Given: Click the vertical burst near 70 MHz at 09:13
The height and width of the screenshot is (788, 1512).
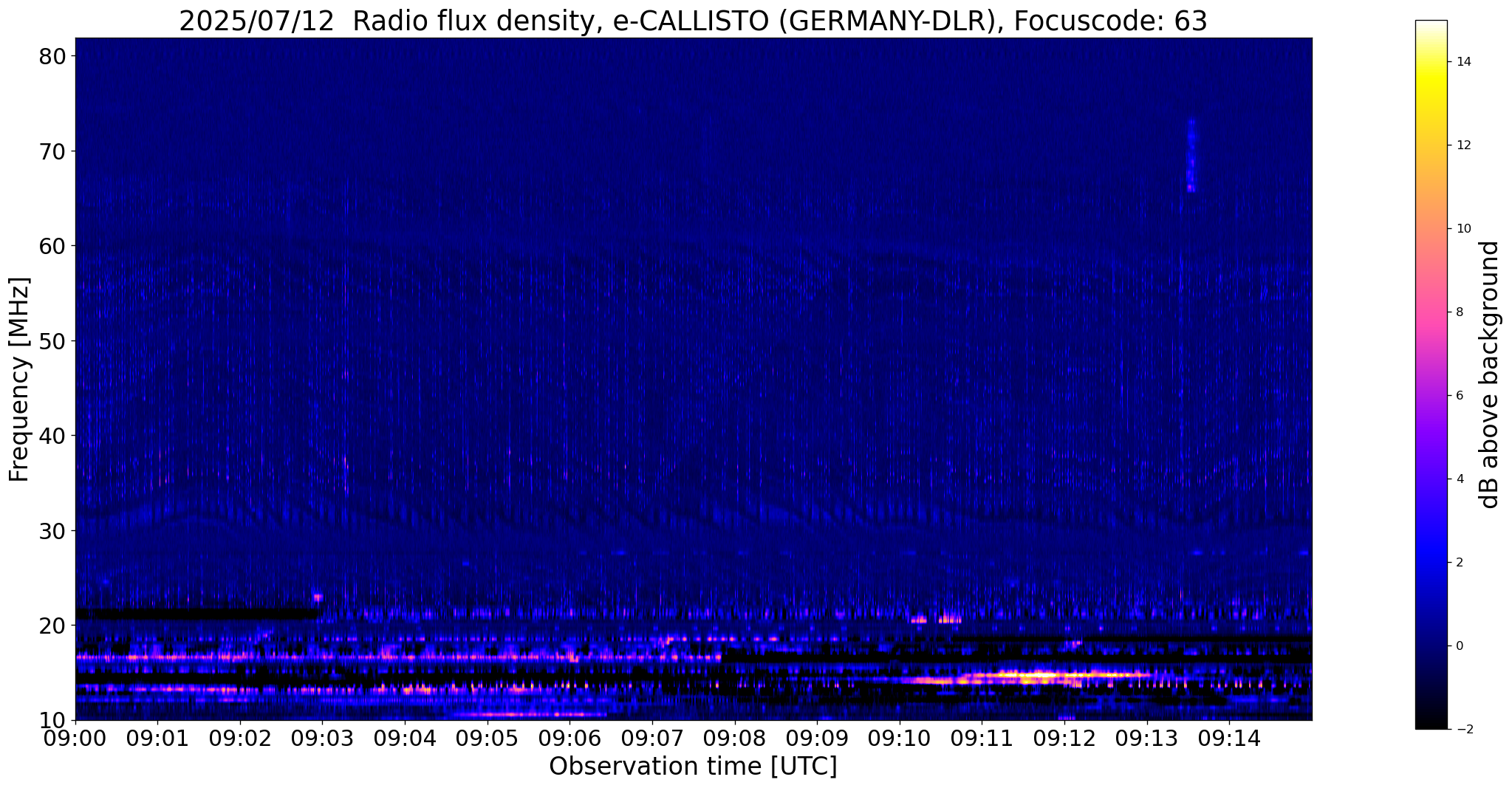Looking at the screenshot, I should click(x=1191, y=155).
